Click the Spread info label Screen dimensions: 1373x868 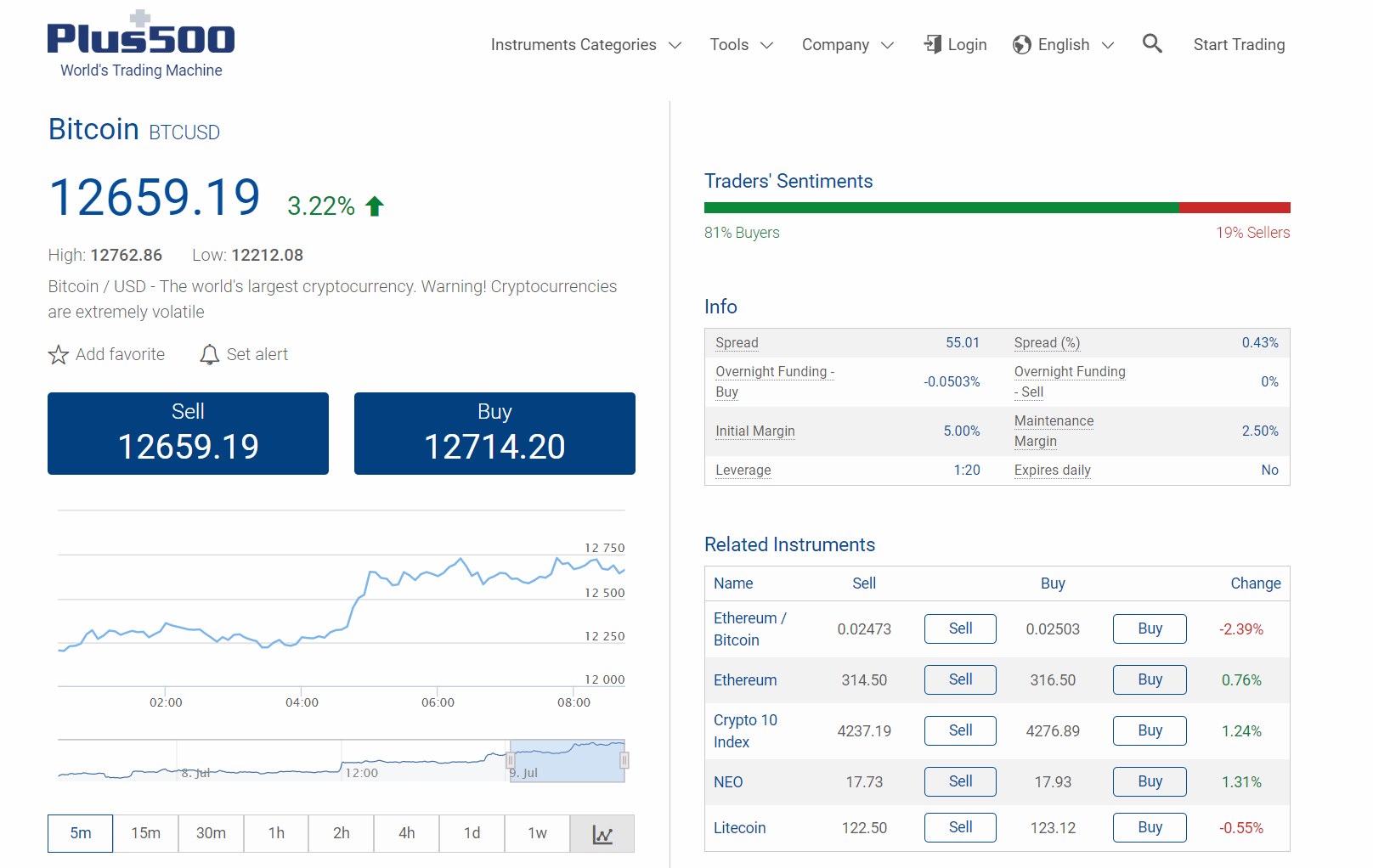[737, 343]
